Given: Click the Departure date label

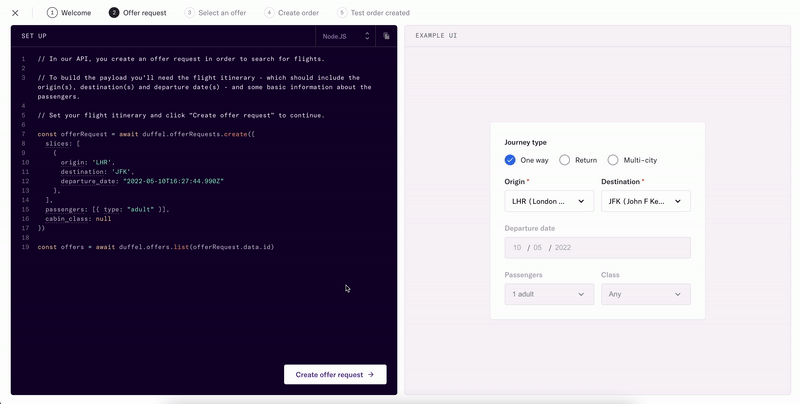Looking at the screenshot, I should click(x=530, y=229).
